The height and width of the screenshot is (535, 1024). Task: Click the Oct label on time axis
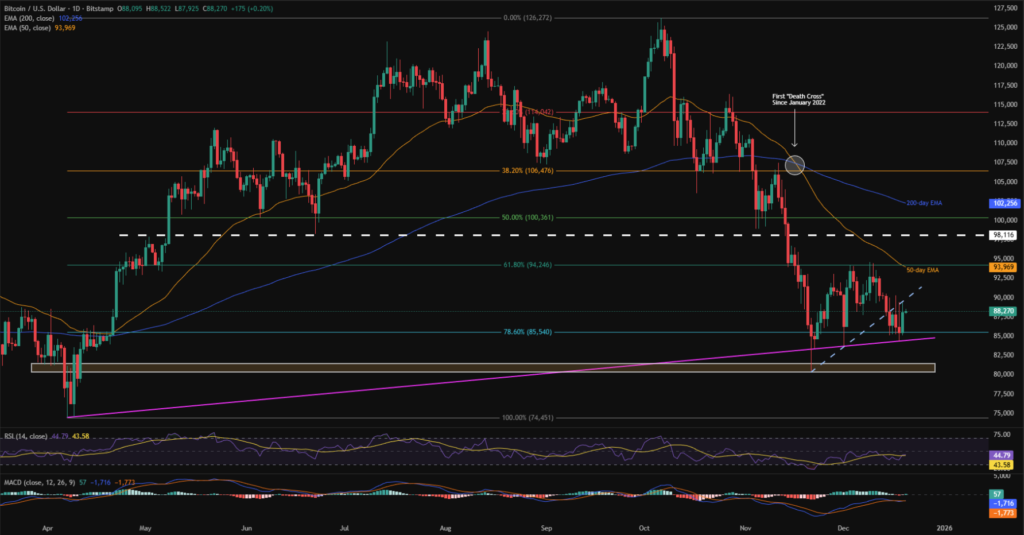coord(645,528)
